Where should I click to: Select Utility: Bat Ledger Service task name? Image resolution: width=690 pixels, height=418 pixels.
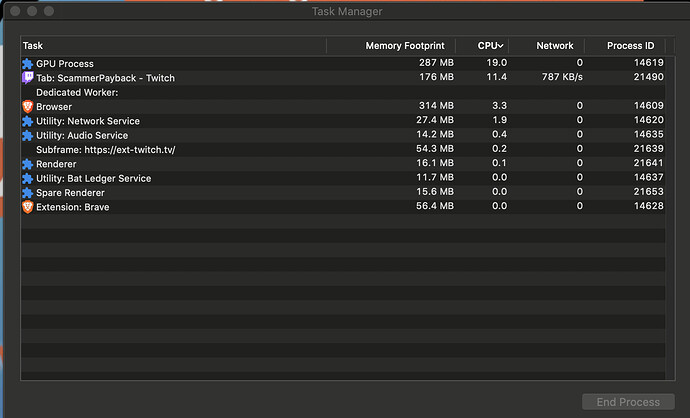[x=93, y=179]
